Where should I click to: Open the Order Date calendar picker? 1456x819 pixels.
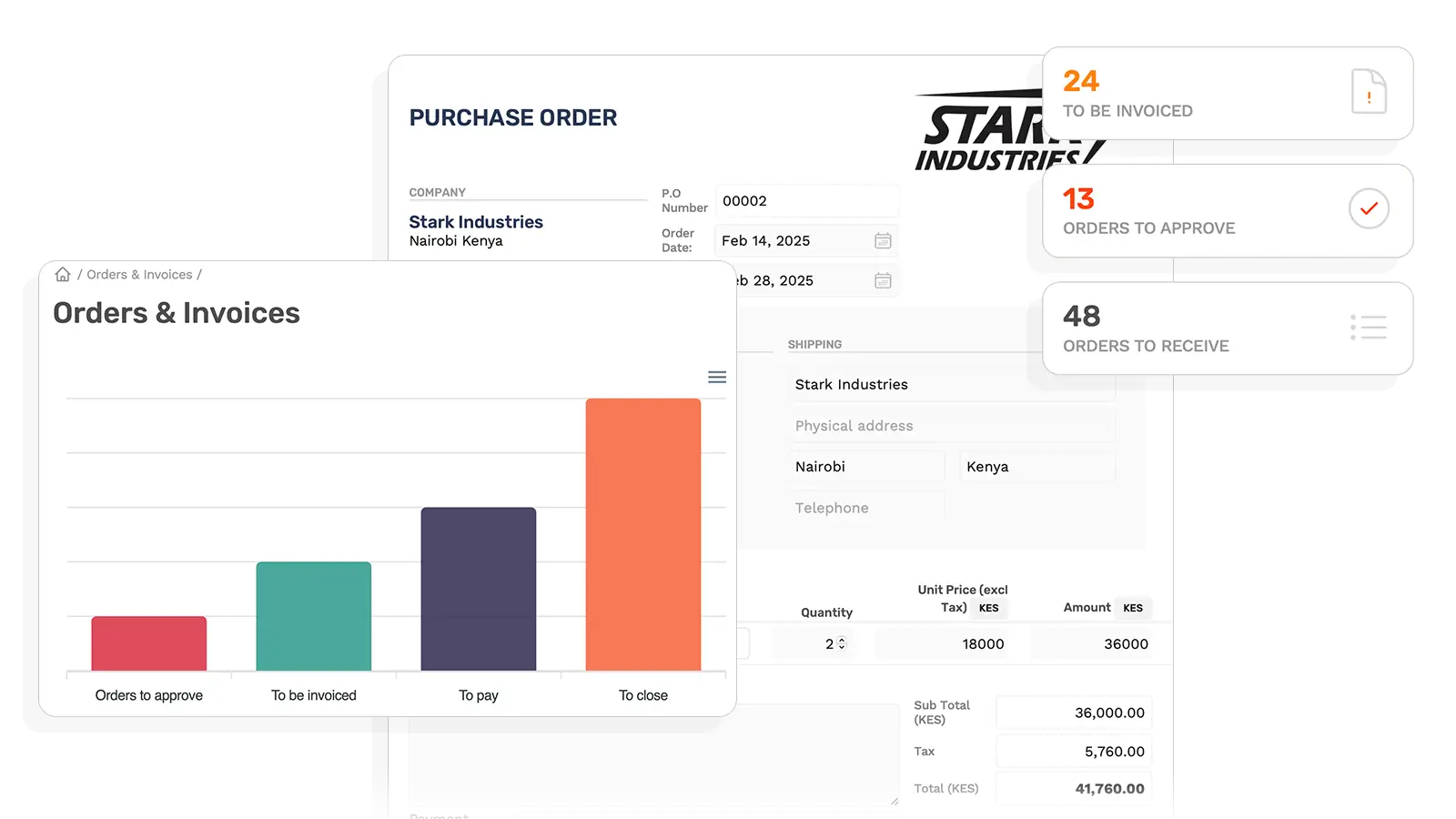882,241
